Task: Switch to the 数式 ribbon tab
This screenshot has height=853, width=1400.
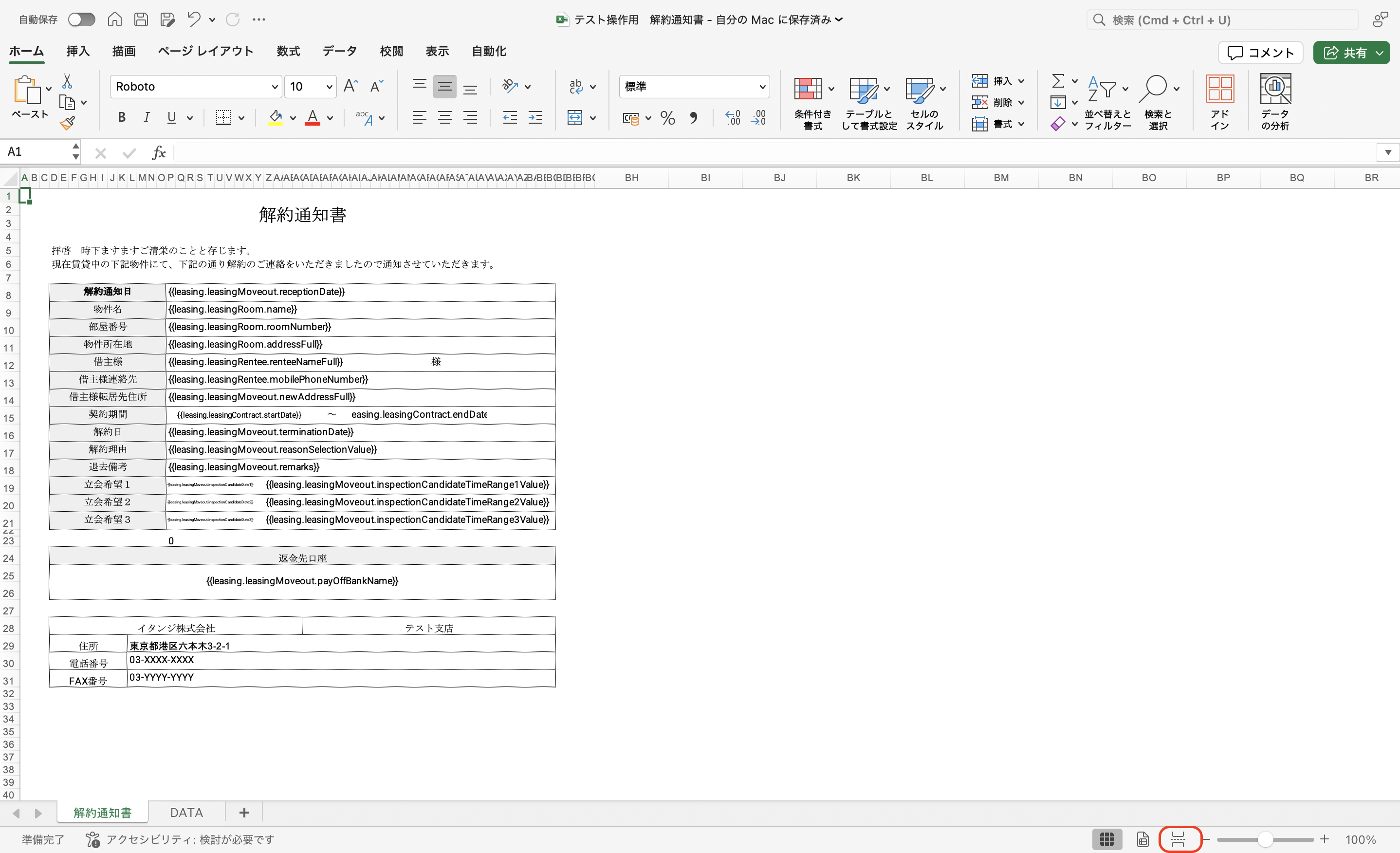Action: [x=288, y=51]
